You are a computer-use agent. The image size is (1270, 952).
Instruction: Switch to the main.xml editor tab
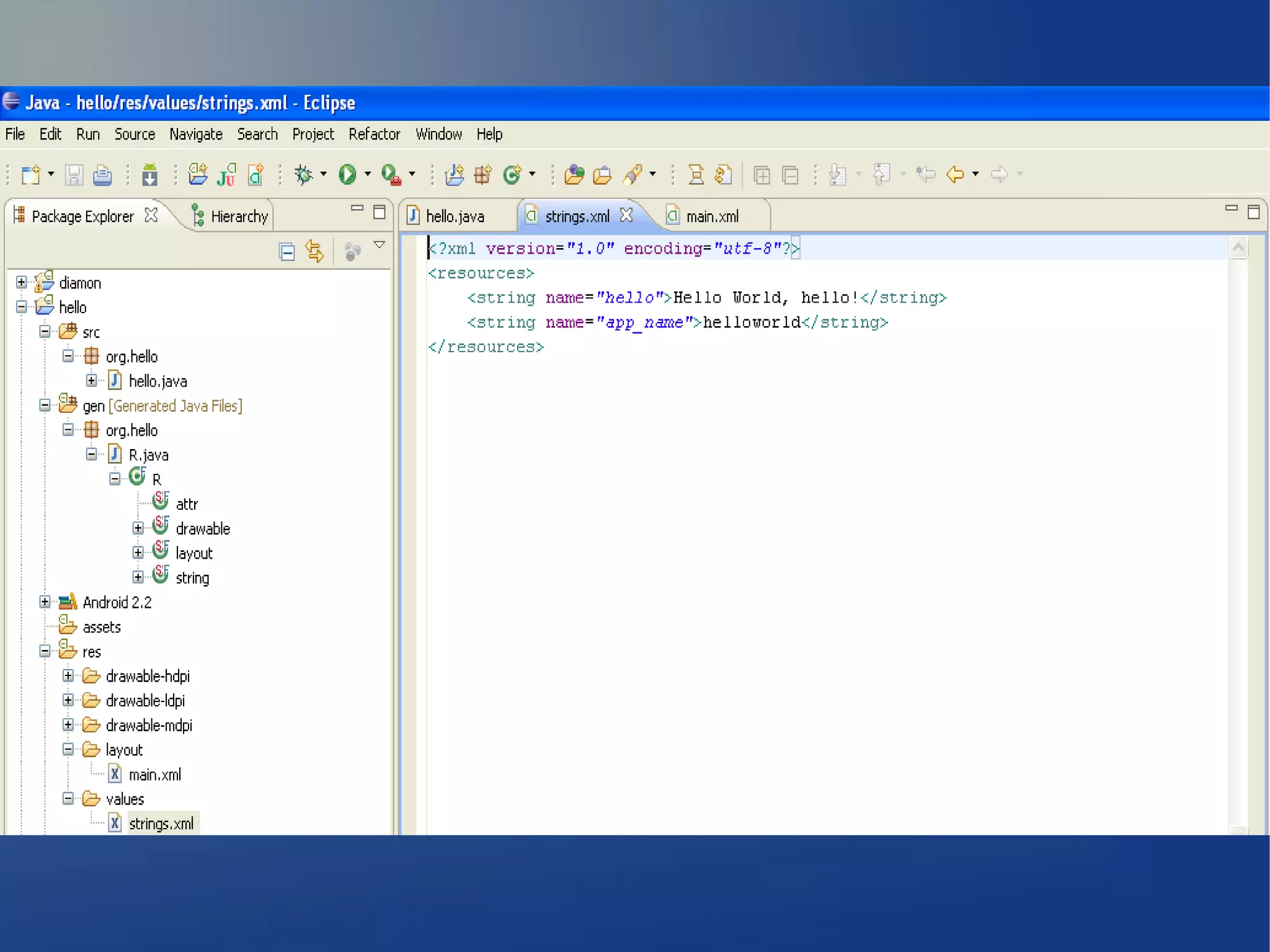tap(712, 216)
